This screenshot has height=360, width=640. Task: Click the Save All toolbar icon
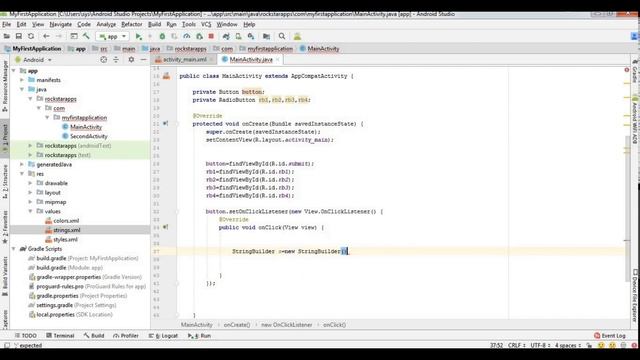click(x=19, y=36)
